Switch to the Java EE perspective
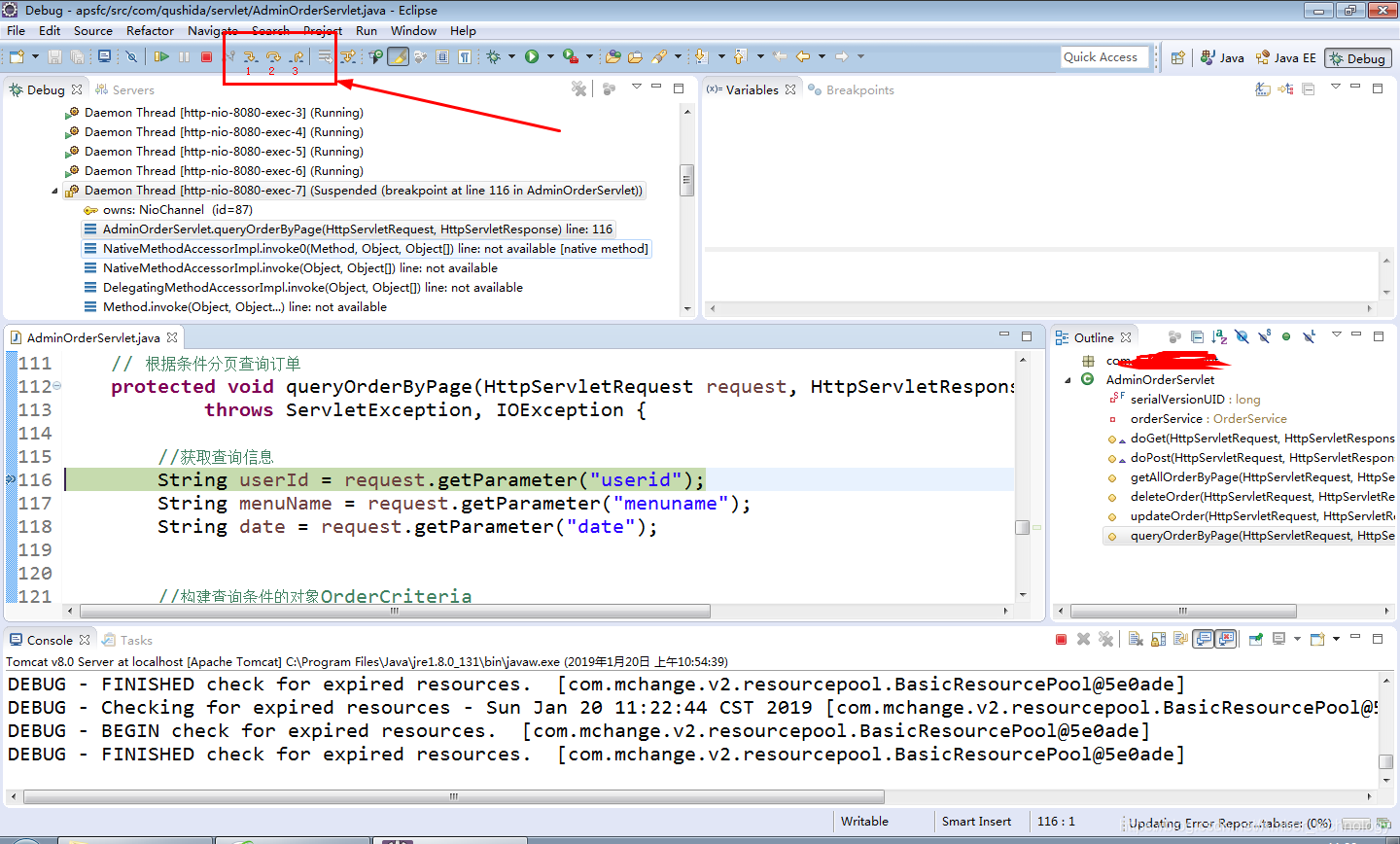This screenshot has width=1400, height=844. point(1285,57)
